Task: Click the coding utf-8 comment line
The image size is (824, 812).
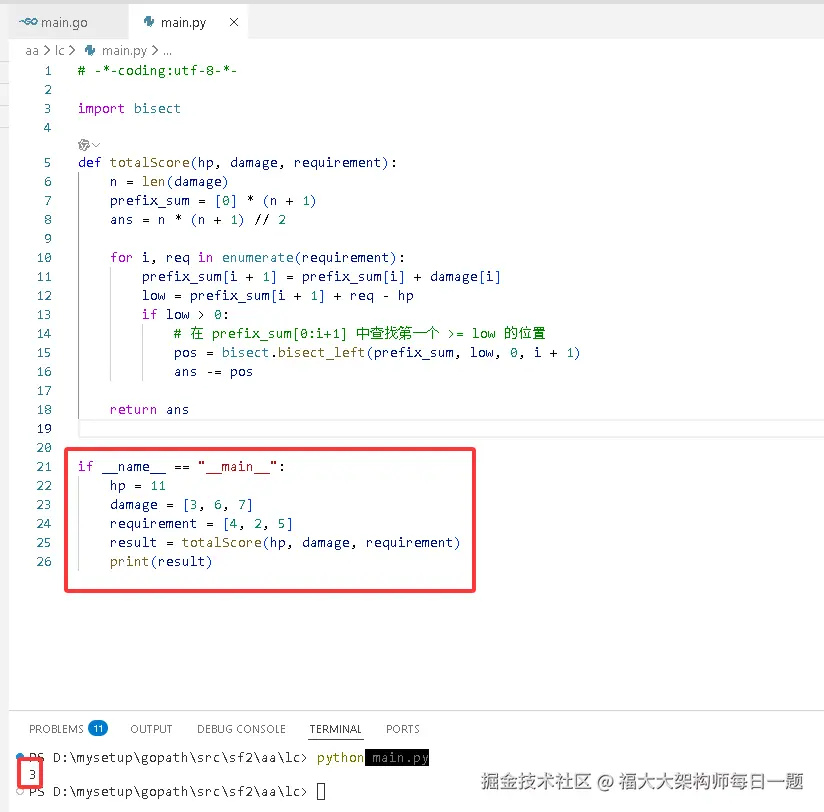Action: [x=157, y=70]
